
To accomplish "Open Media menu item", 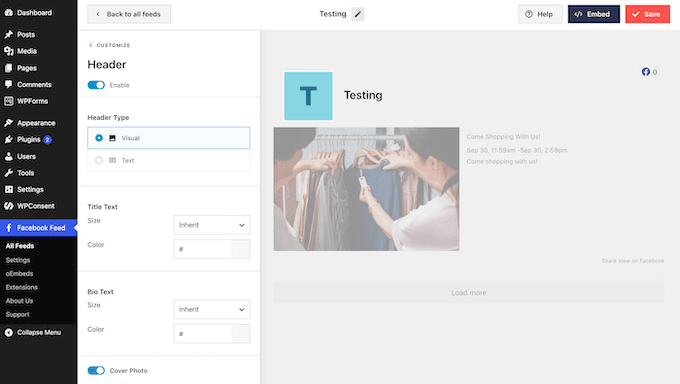I will click(27, 51).
